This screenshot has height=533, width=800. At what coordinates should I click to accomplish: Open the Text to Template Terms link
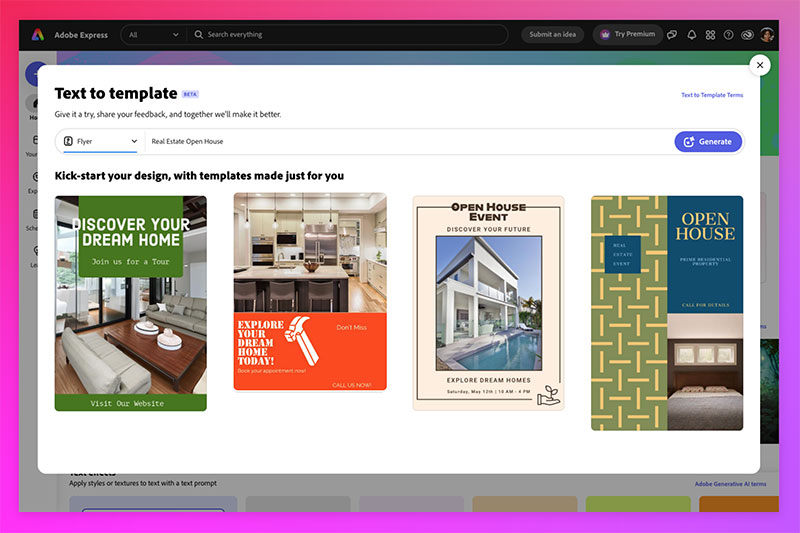[x=712, y=95]
